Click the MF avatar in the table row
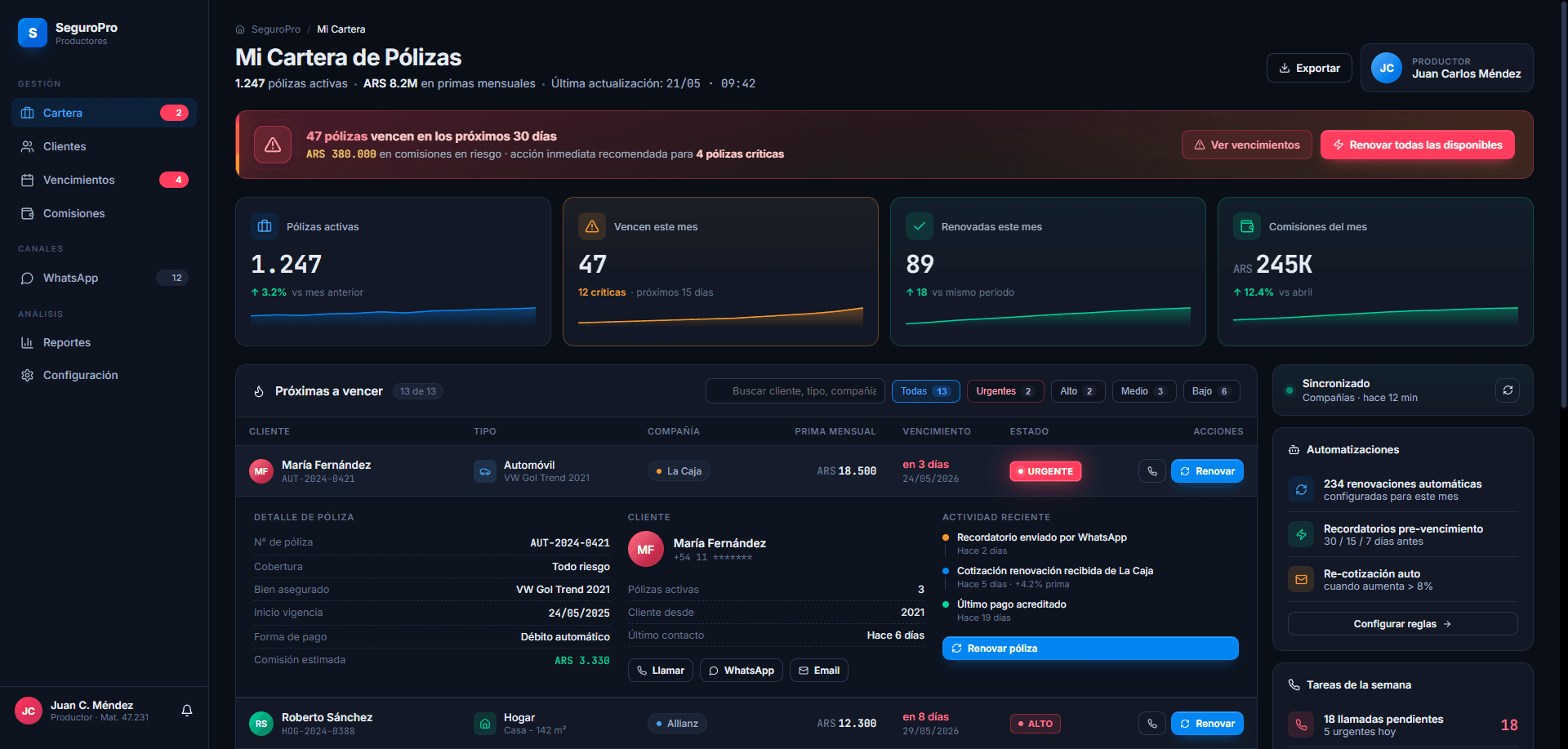1568x749 pixels. 261,471
